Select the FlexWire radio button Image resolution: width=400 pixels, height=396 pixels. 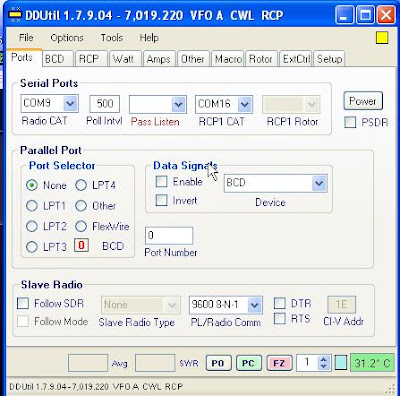(x=81, y=226)
